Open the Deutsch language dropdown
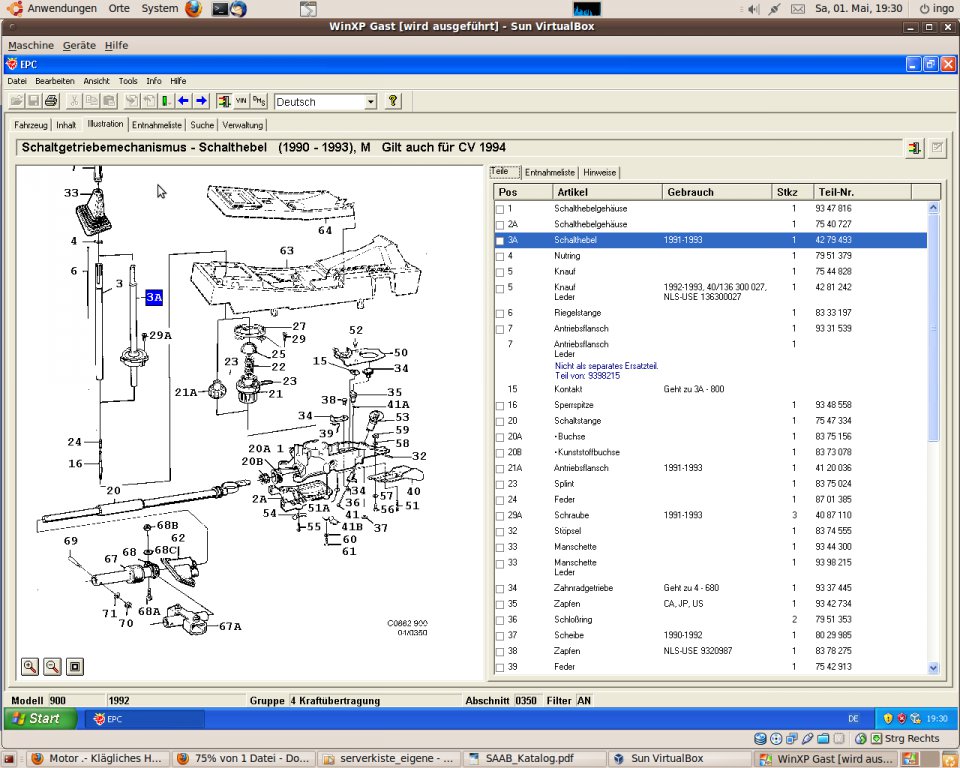This screenshot has width=960, height=768. pos(370,102)
